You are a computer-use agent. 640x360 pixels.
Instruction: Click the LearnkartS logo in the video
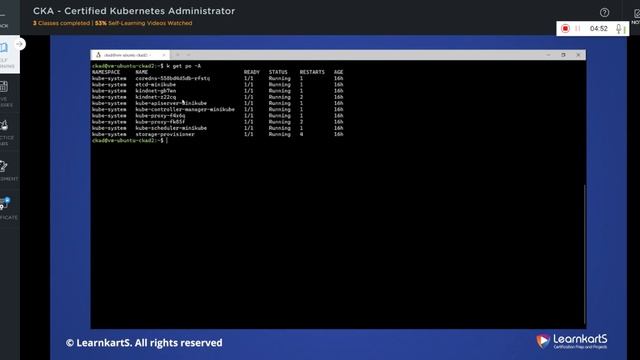[x=571, y=341]
